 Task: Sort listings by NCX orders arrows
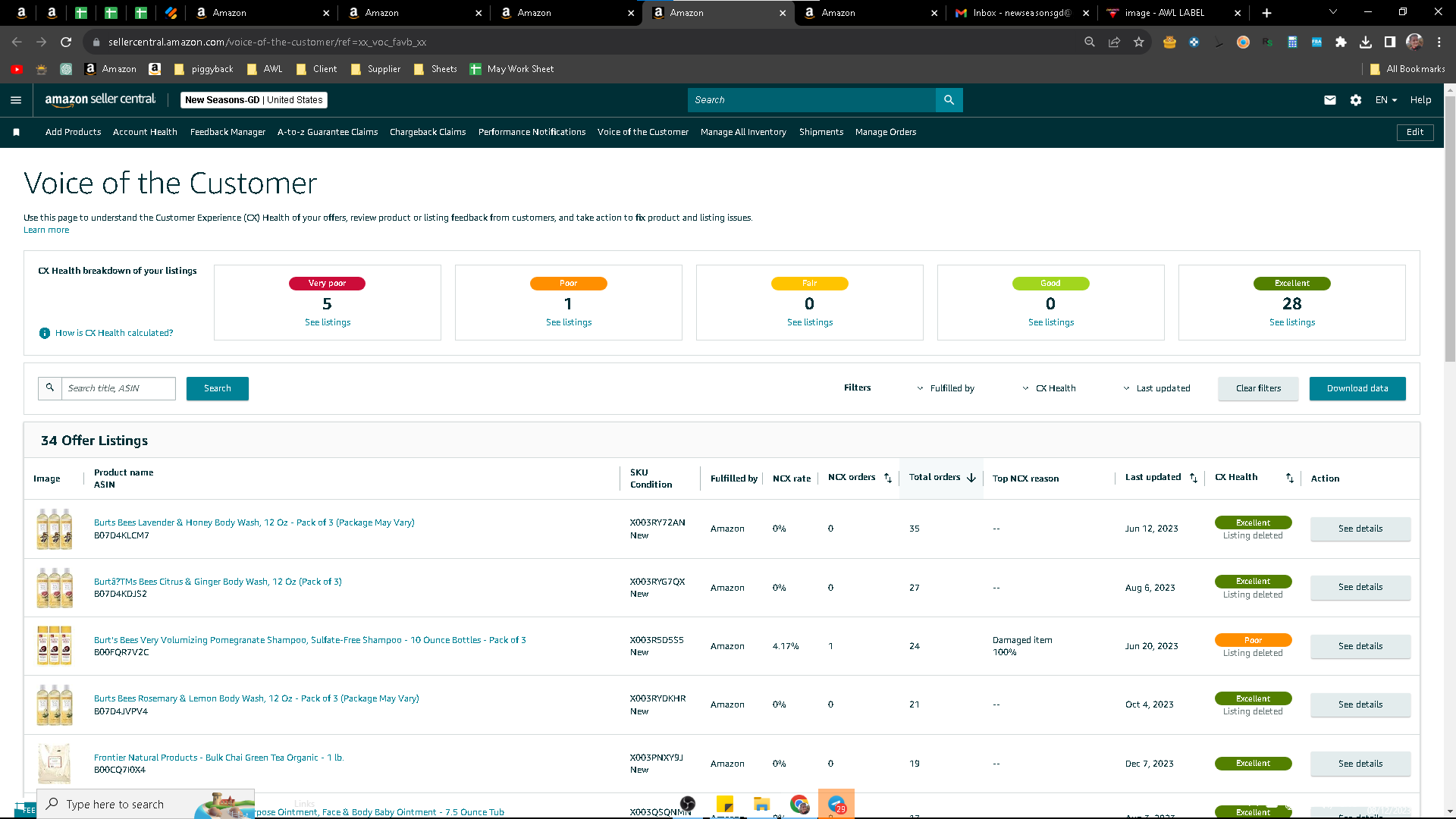click(888, 478)
